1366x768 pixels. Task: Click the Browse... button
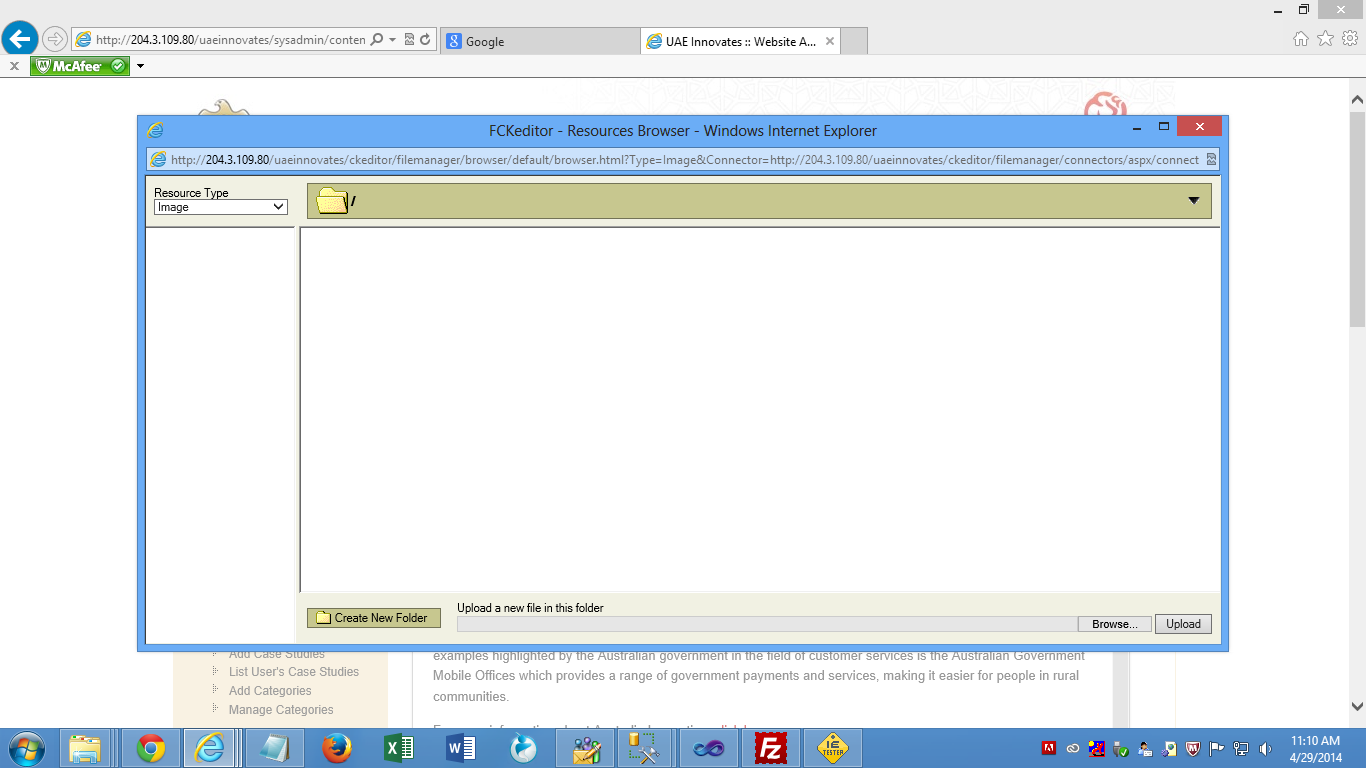(x=1114, y=624)
